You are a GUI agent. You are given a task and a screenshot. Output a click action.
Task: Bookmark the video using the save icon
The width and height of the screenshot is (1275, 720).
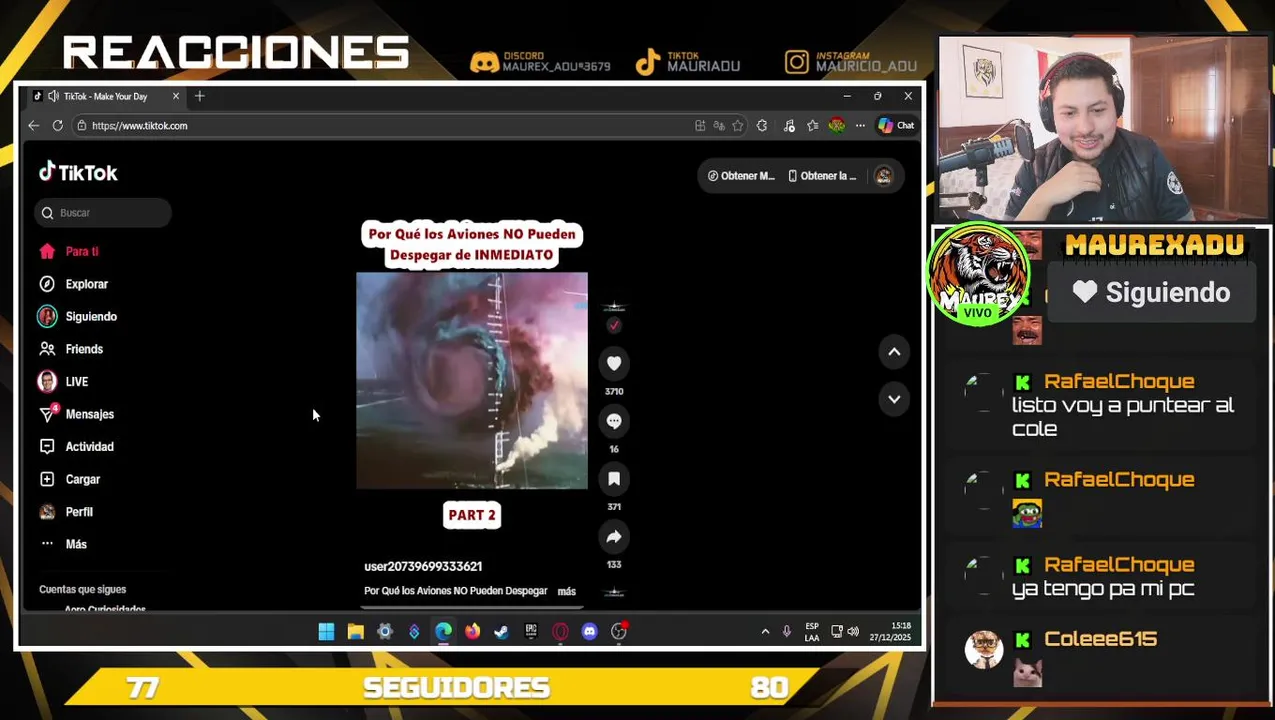coord(614,480)
